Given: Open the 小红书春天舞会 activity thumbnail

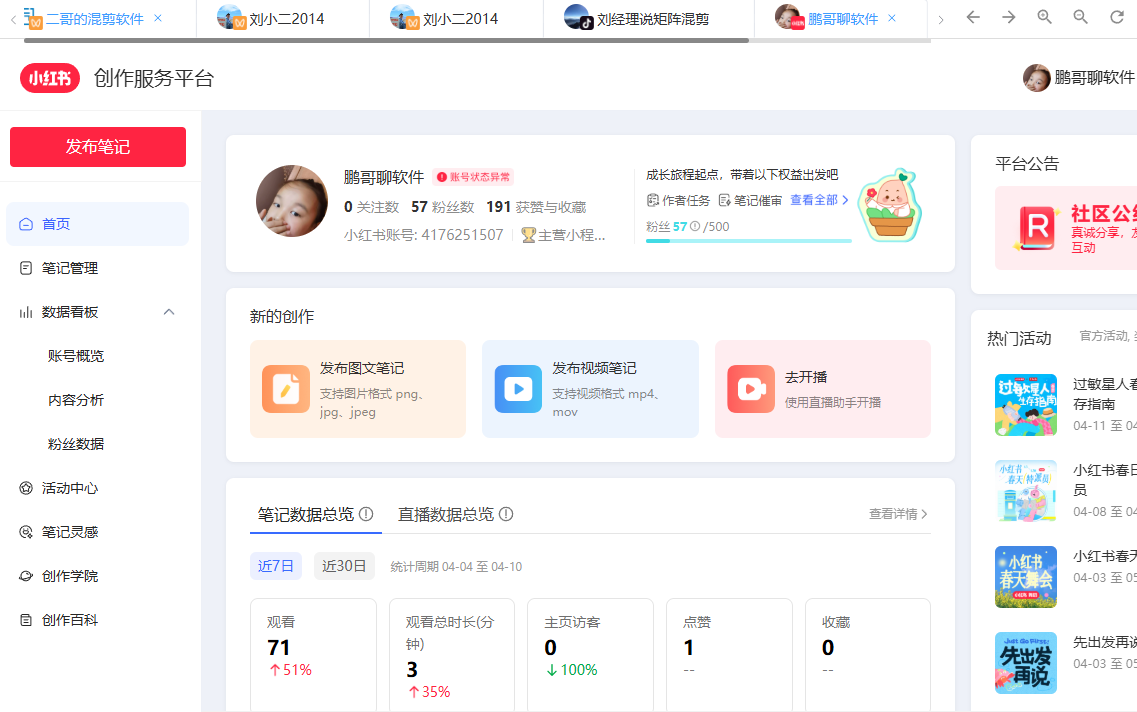Looking at the screenshot, I should pos(1025,577).
